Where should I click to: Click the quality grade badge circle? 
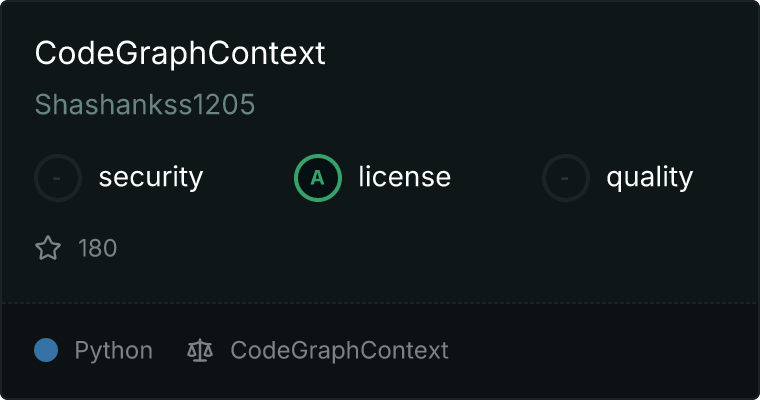[x=566, y=178]
